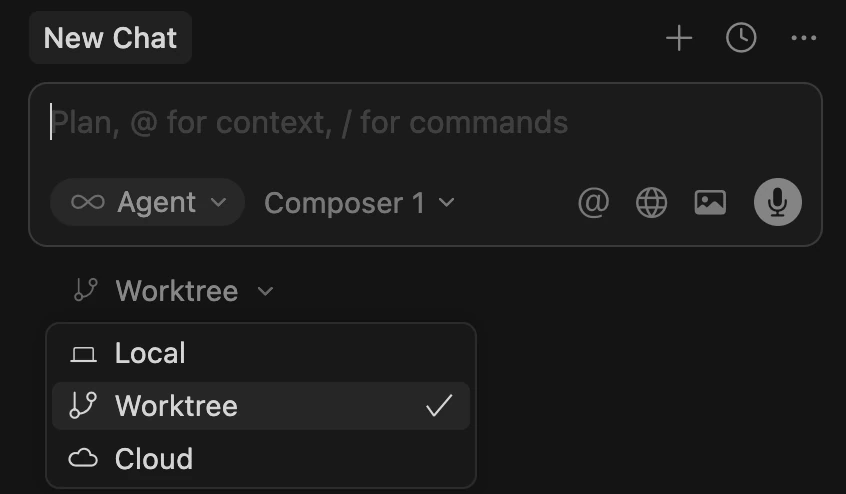The image size is (846, 494).
Task: Focus the chat prompt input field
Action: pyautogui.click(x=400, y=123)
